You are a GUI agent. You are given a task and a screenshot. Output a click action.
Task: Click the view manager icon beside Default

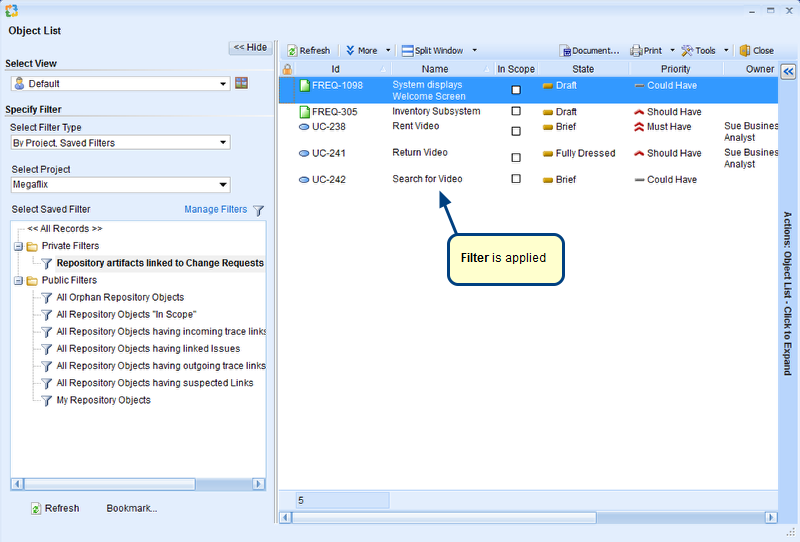pyautogui.click(x=241, y=83)
